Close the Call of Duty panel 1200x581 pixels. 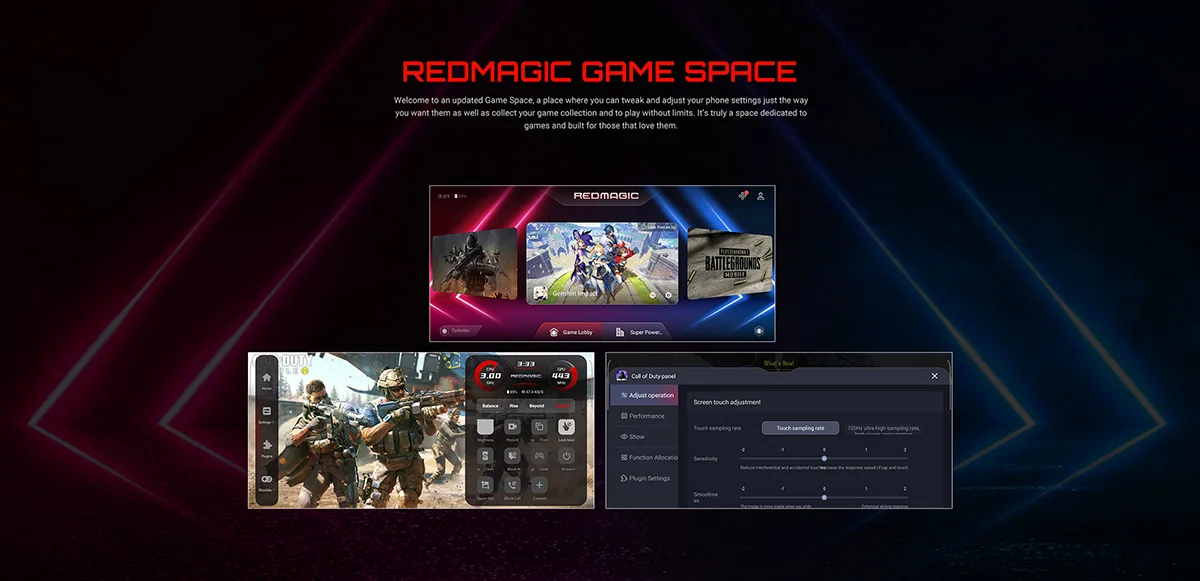[x=935, y=376]
